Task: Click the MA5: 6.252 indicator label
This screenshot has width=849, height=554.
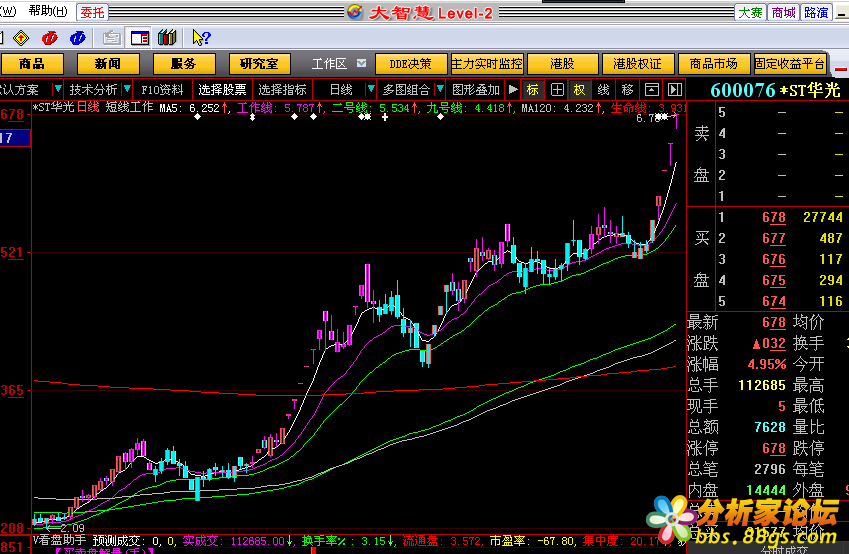Action: 192,108
